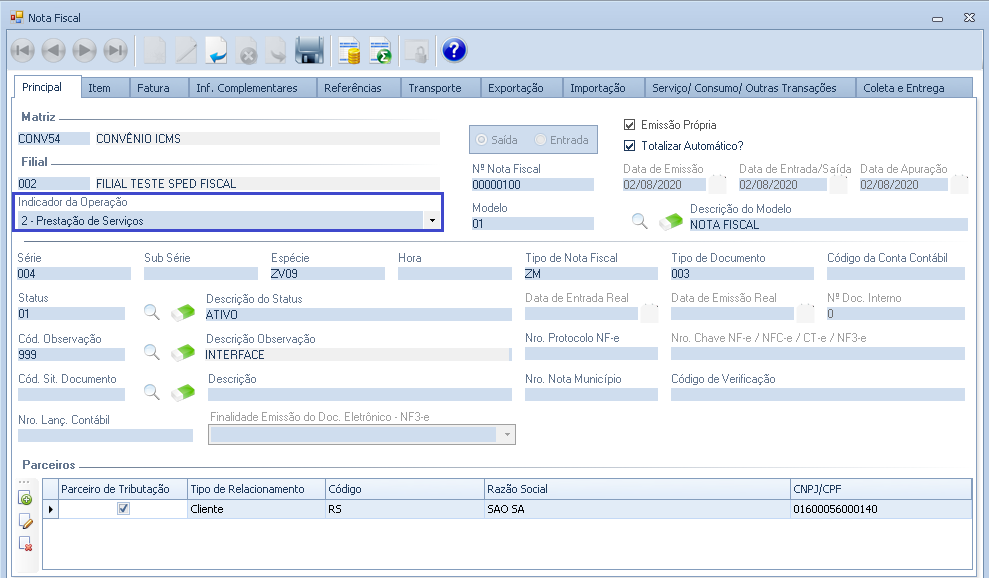The height and width of the screenshot is (578, 989).
Task: Click the document with gold coins icon
Action: pyautogui.click(x=349, y=50)
